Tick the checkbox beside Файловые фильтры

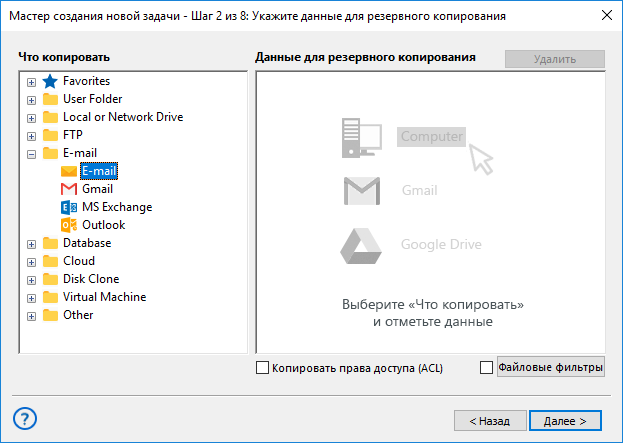pos(487,368)
